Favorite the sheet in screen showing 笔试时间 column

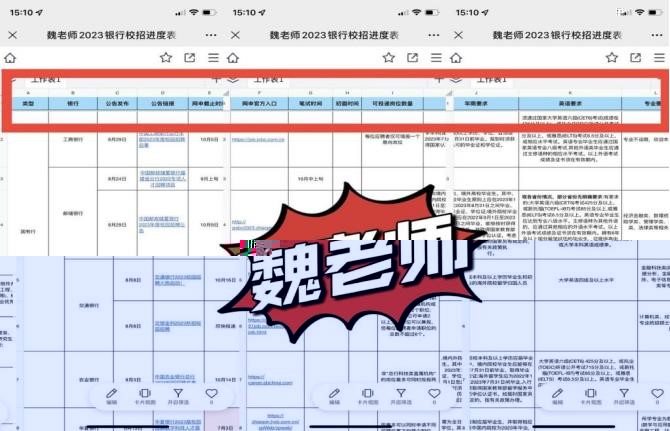coord(389,57)
